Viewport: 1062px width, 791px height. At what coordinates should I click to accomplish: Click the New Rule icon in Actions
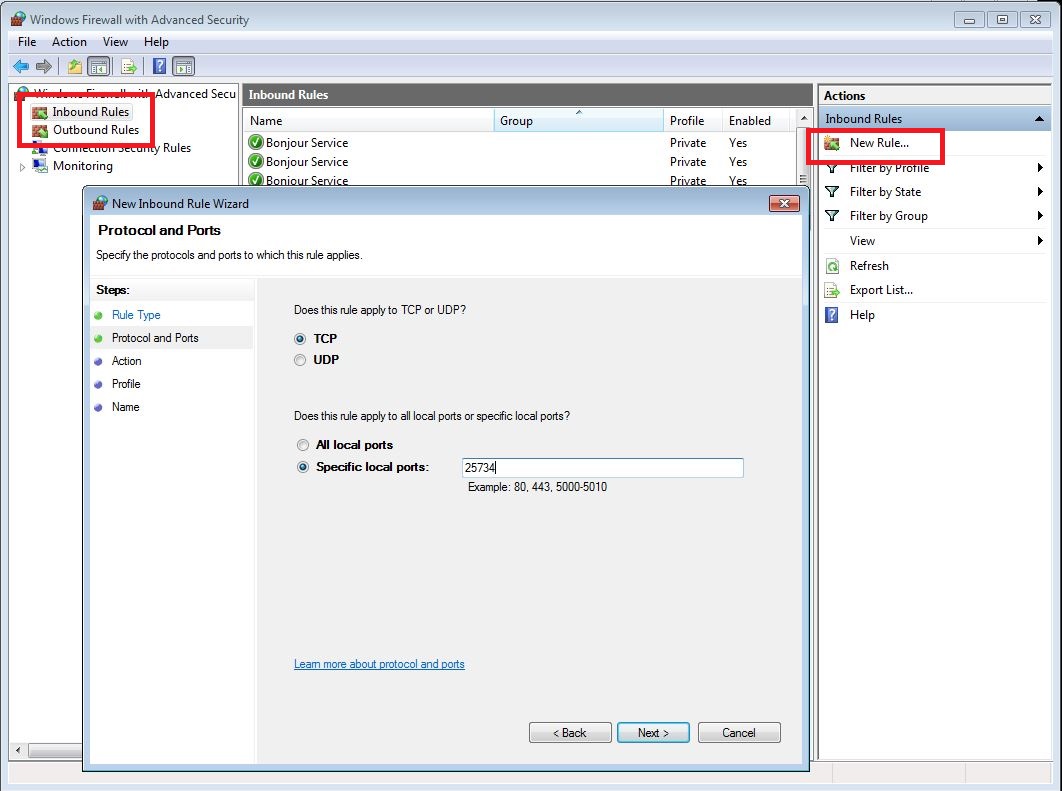click(832, 143)
